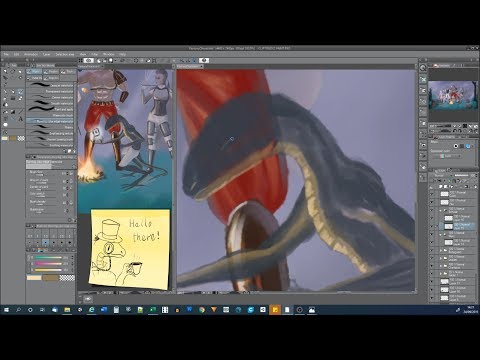Open the Filter menu
This screenshot has width=480, height=360.
[94, 54]
